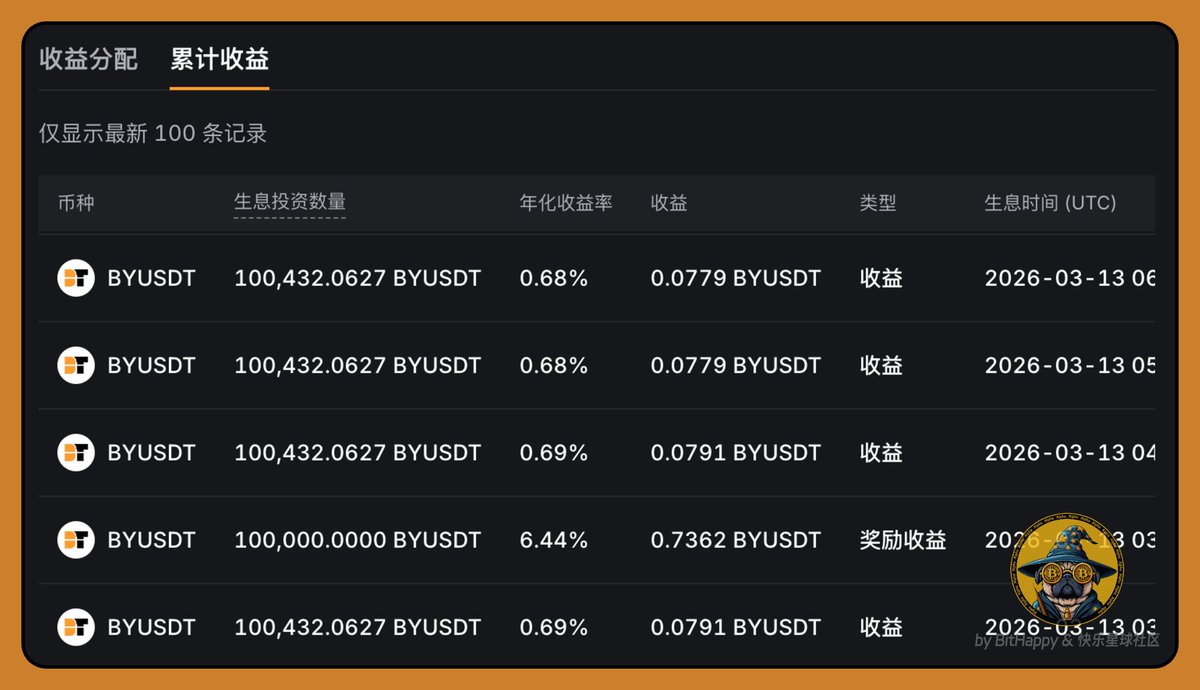Click BYUSDT coin icon in the 奖励收益 row

coord(76,540)
